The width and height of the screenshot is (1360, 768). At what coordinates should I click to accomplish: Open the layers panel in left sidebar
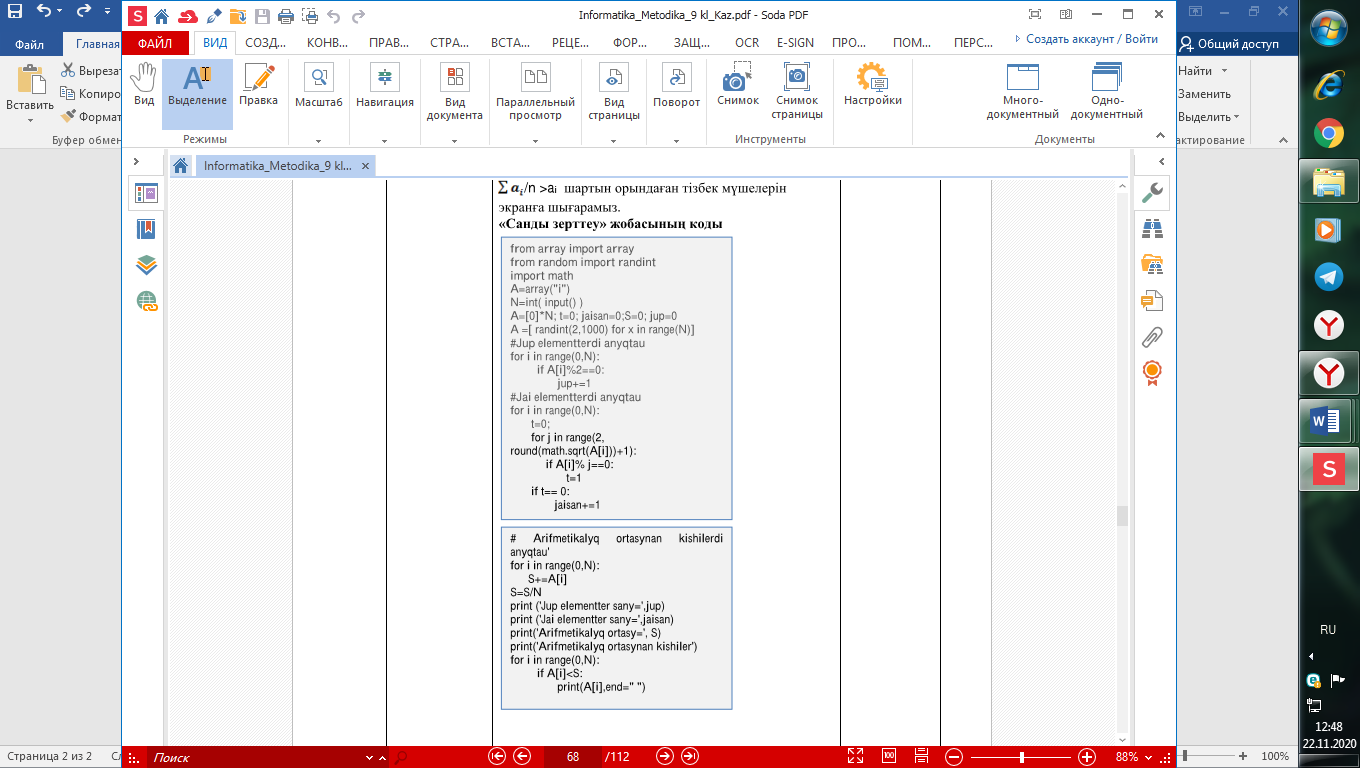(146, 265)
